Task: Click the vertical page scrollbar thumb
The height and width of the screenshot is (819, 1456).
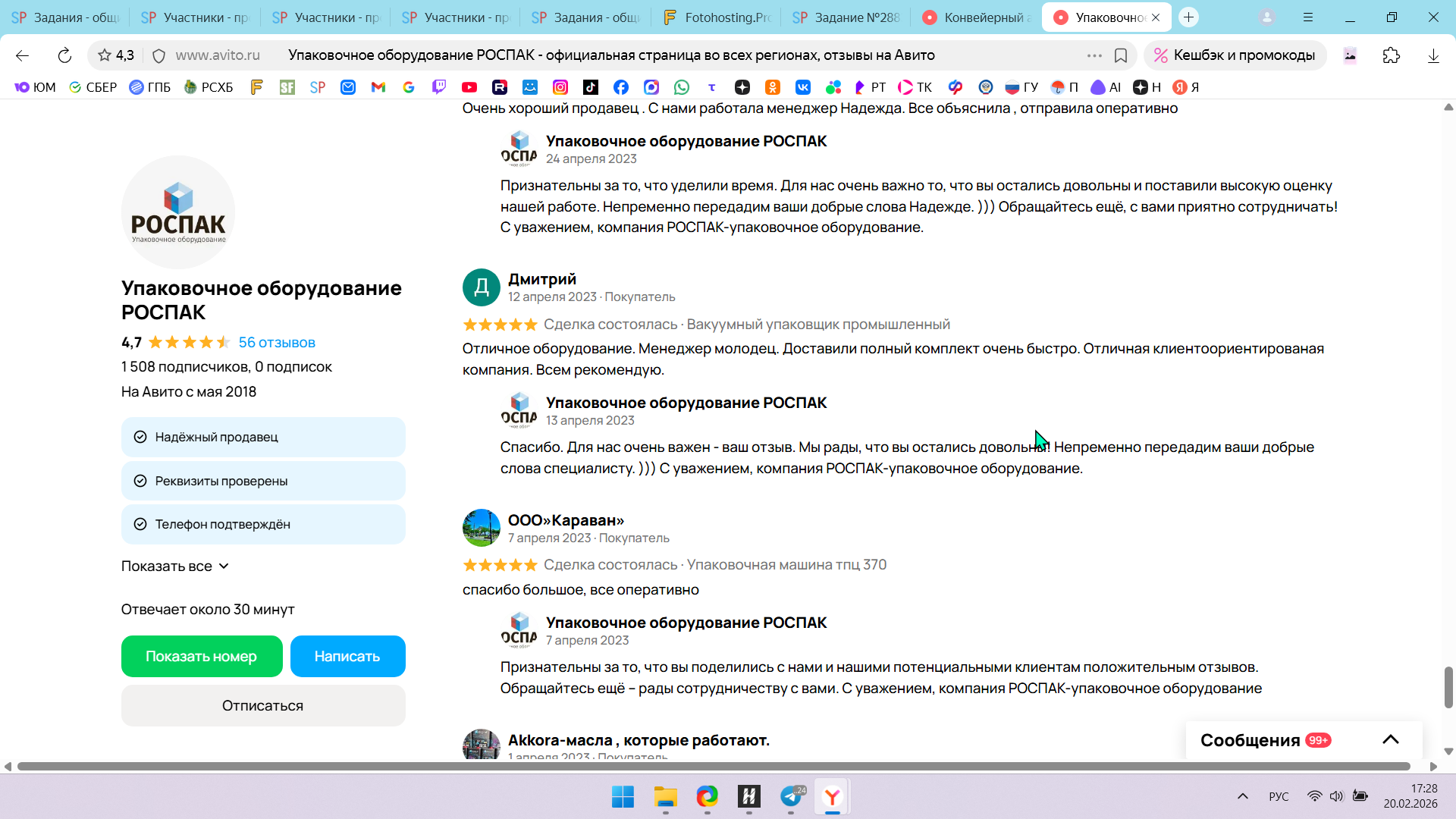Action: pos(1448,687)
